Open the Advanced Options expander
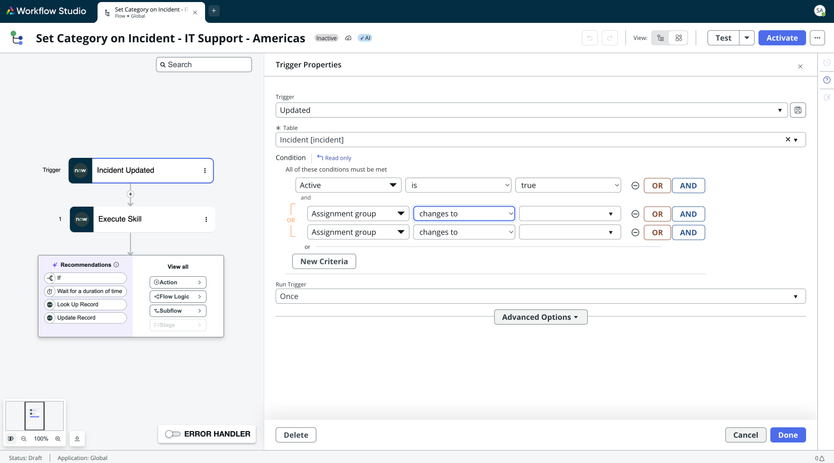The height and width of the screenshot is (463, 834). [x=540, y=317]
